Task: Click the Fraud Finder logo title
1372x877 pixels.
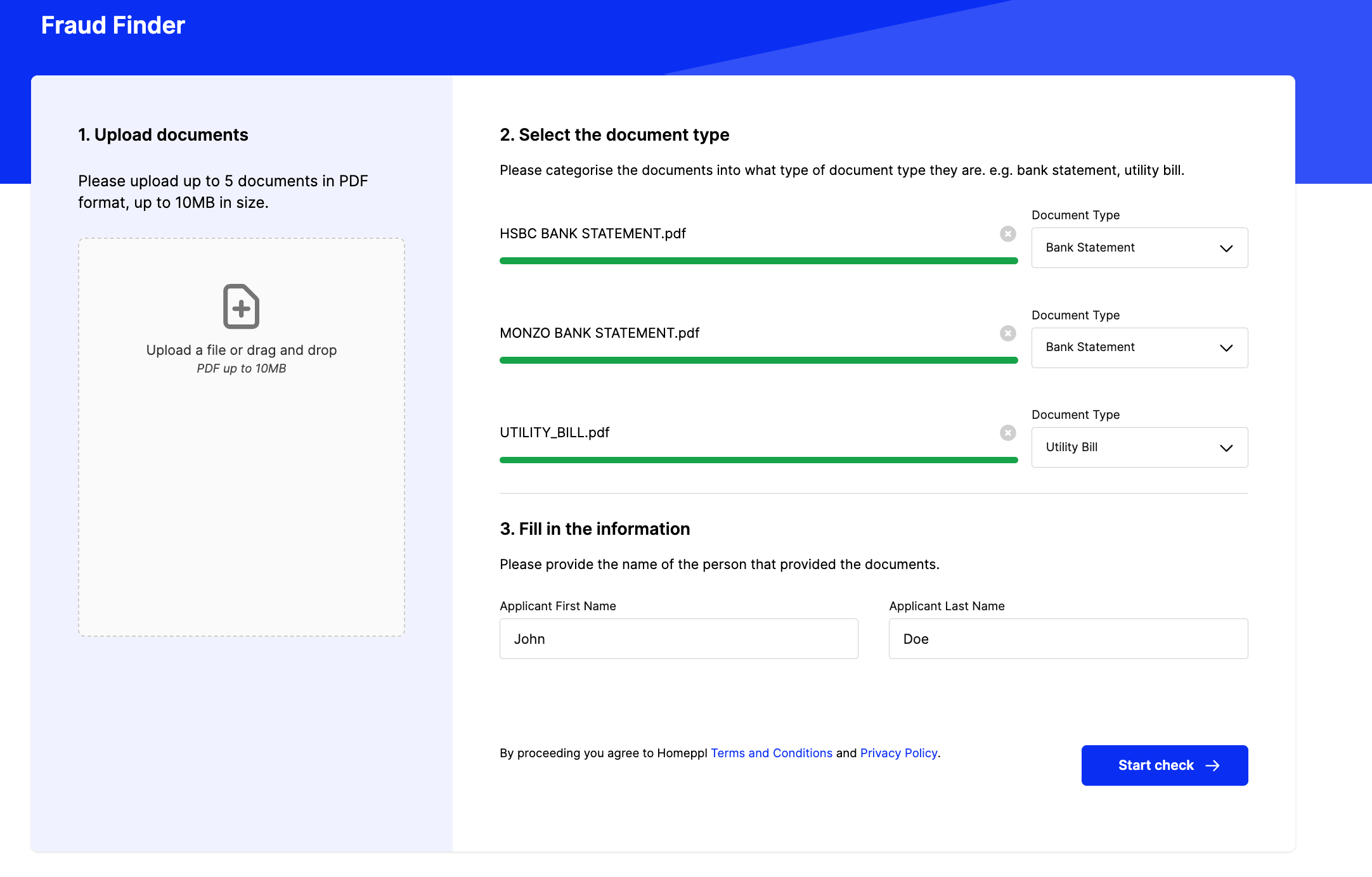Action: coord(113,25)
